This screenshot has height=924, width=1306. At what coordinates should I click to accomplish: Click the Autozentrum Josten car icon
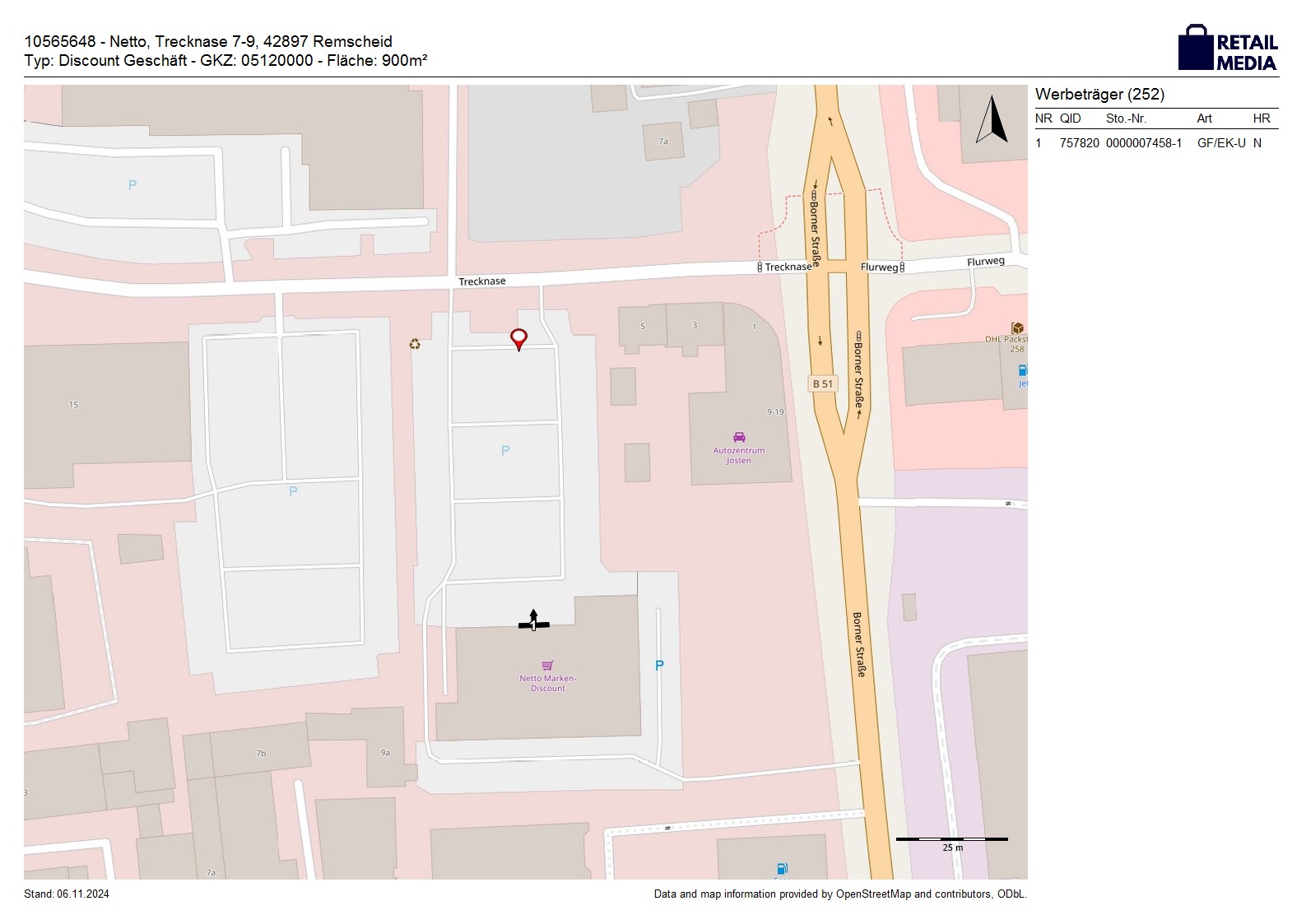(x=739, y=438)
